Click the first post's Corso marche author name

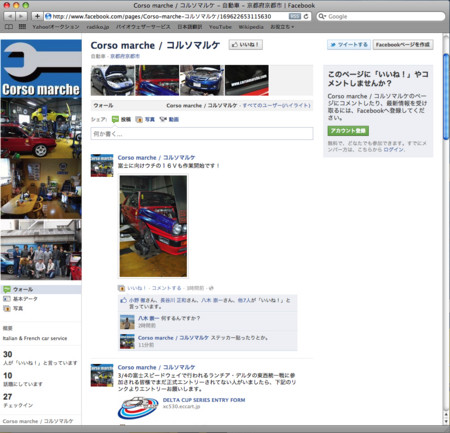tap(156, 157)
